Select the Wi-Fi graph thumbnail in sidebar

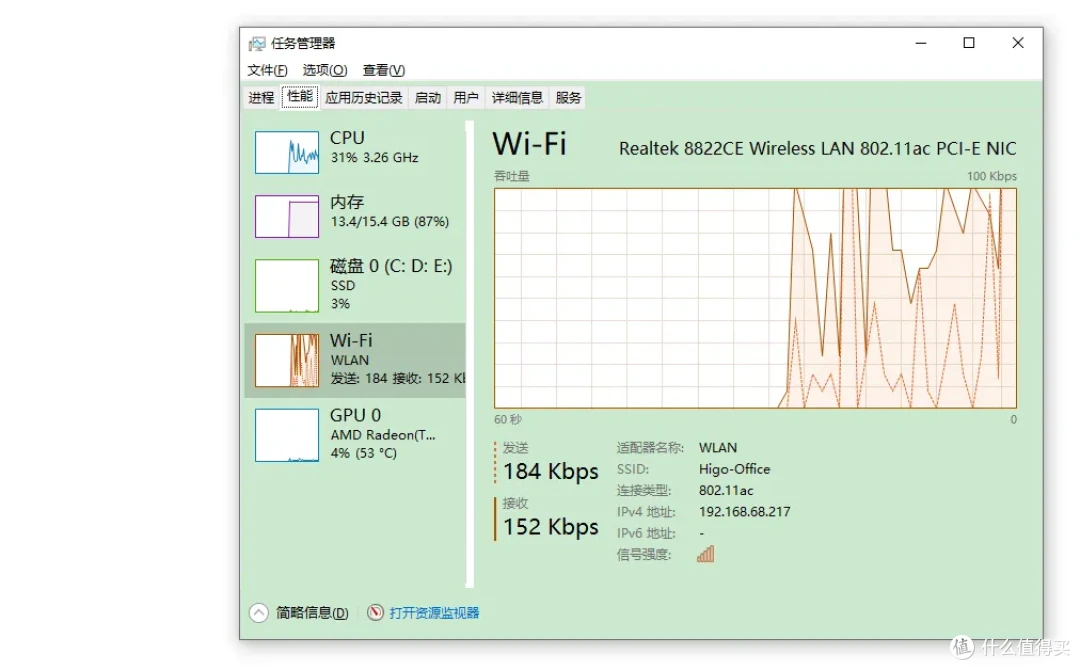(x=287, y=360)
